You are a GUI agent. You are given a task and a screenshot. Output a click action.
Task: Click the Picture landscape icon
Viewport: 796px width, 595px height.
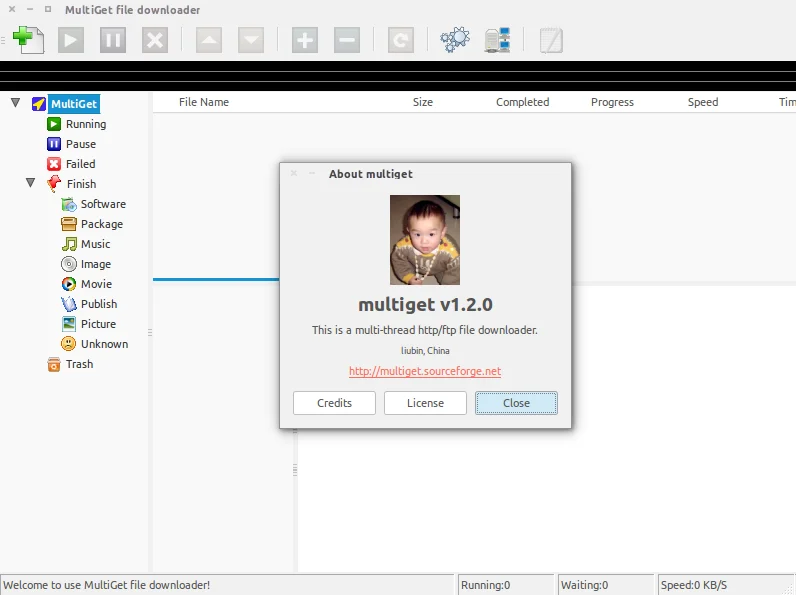69,324
